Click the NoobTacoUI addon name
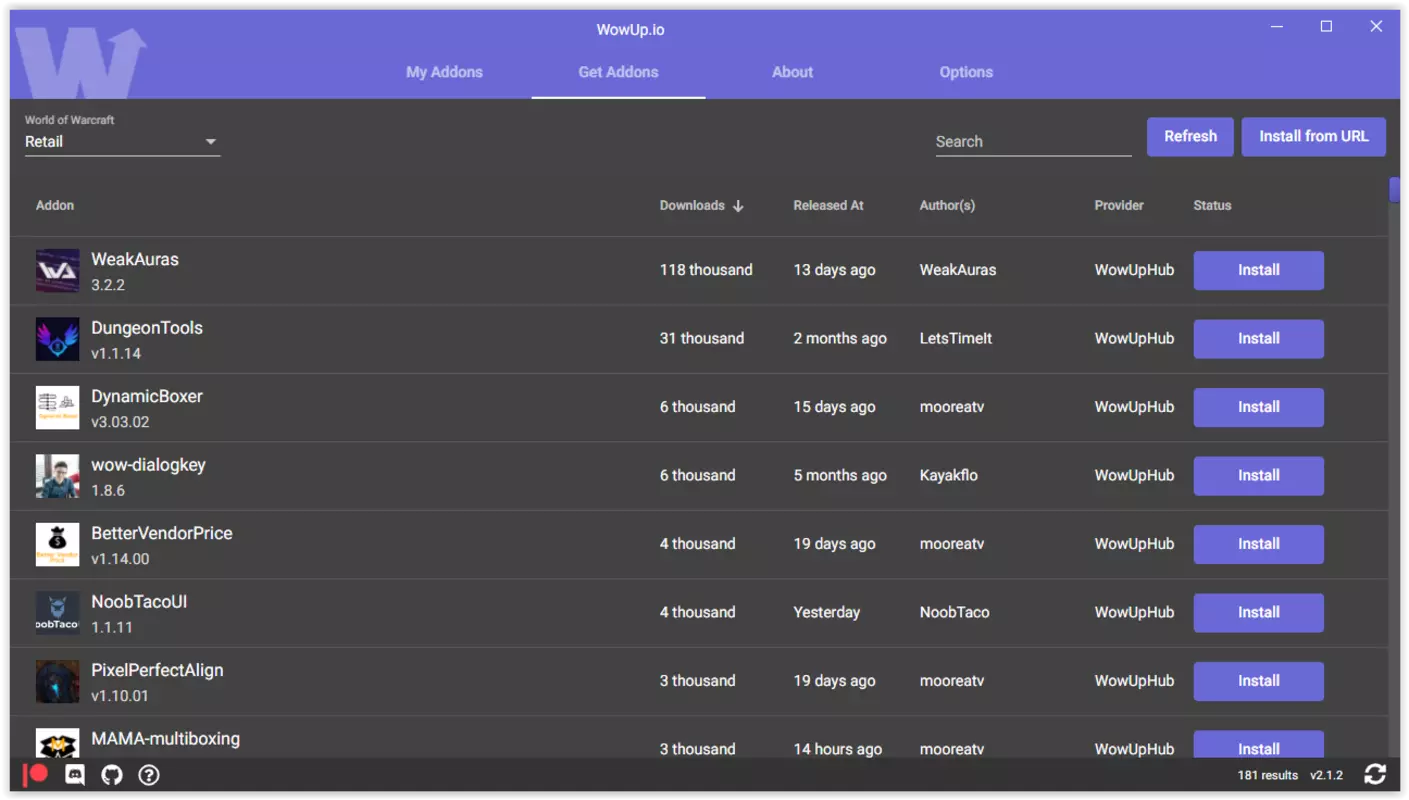The height and width of the screenshot is (800, 1409). pos(139,602)
